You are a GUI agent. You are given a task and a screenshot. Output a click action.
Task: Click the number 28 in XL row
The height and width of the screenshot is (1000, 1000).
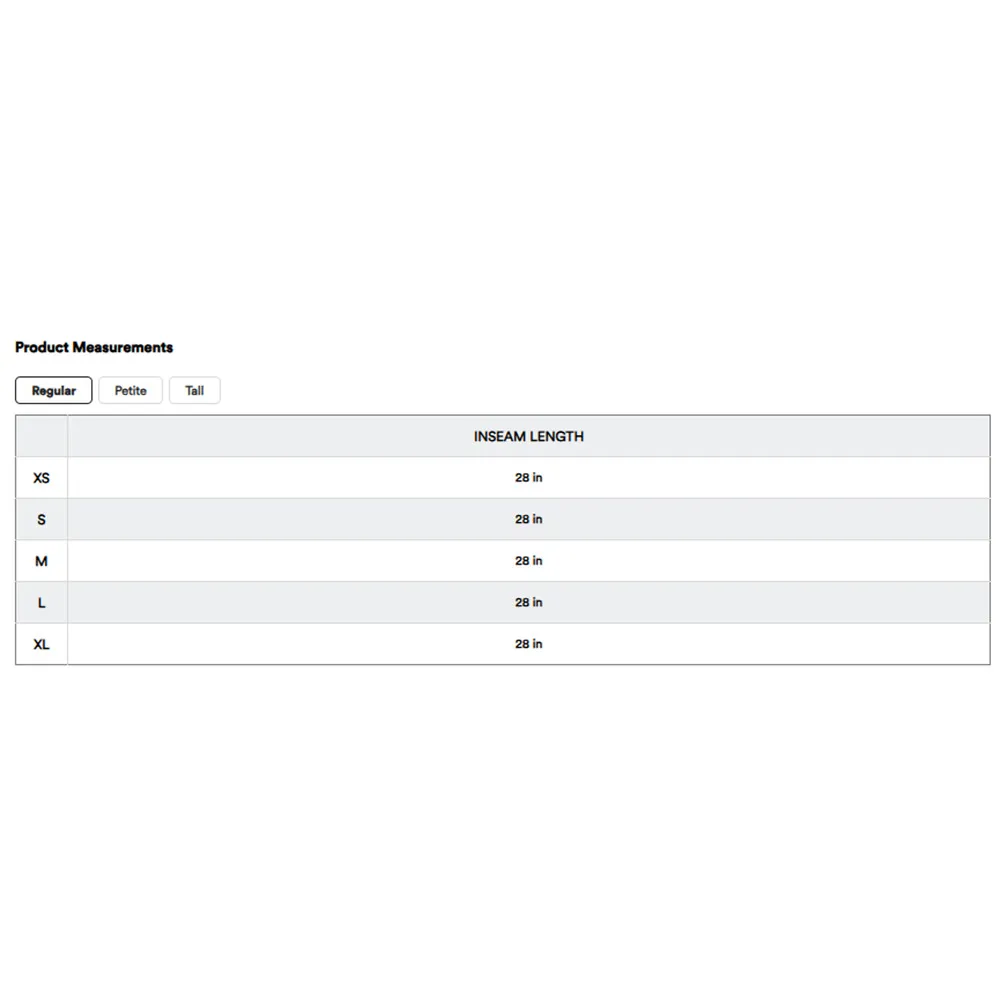522,644
